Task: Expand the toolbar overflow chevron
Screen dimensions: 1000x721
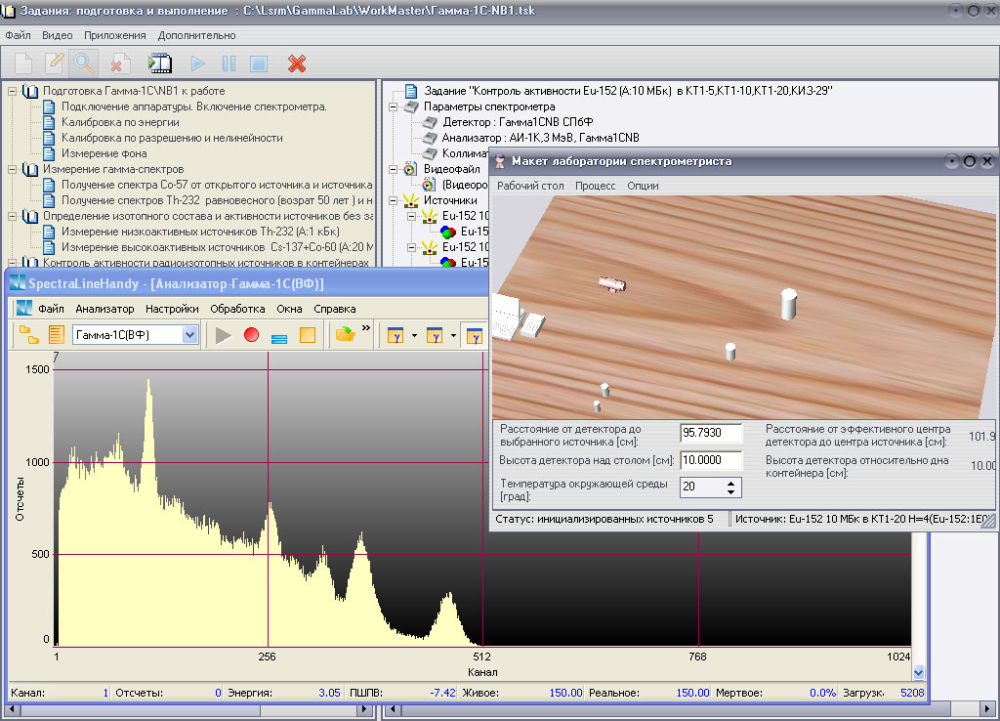Action: pos(366,329)
